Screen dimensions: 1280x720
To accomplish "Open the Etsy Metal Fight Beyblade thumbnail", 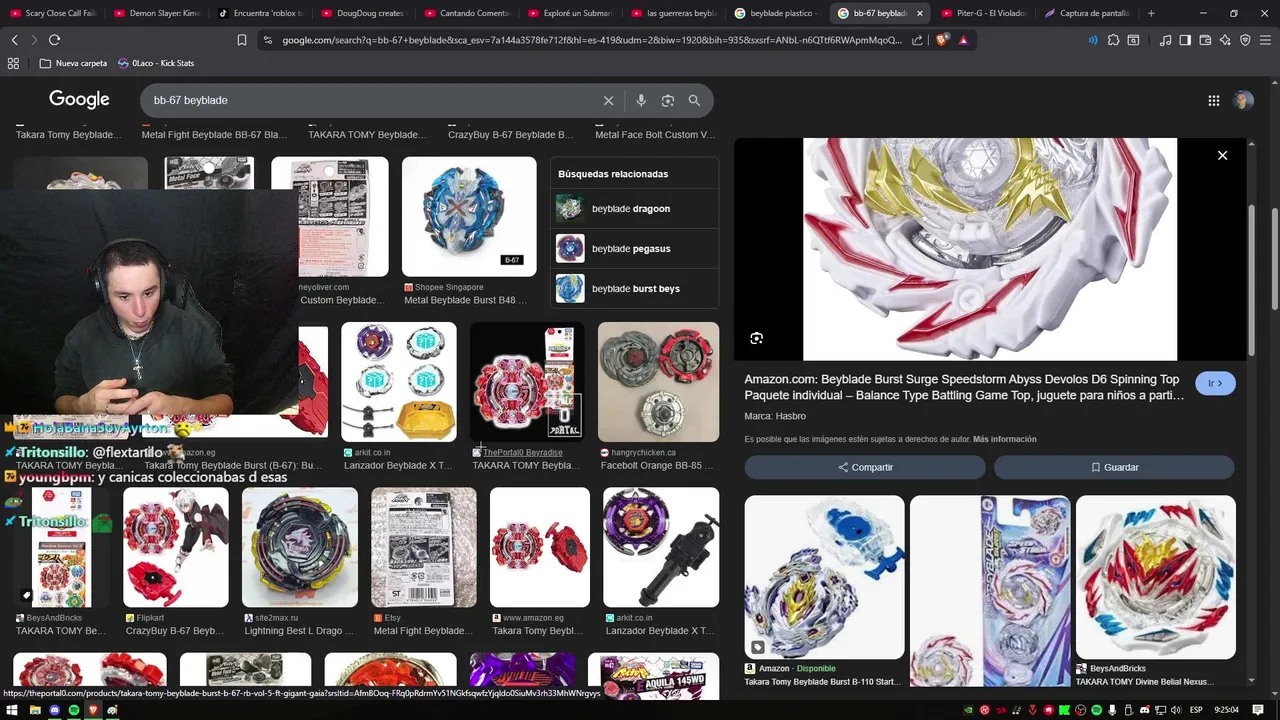I will [424, 547].
